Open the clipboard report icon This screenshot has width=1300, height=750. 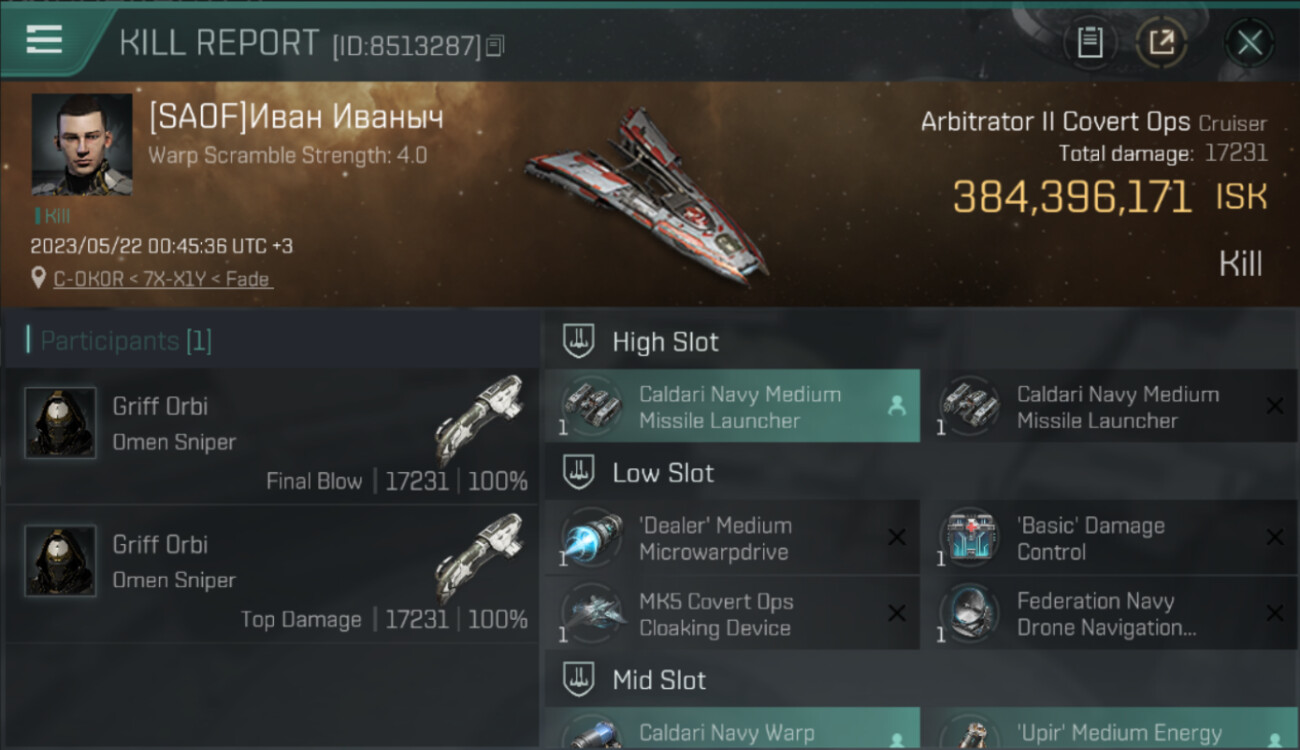click(x=1090, y=43)
